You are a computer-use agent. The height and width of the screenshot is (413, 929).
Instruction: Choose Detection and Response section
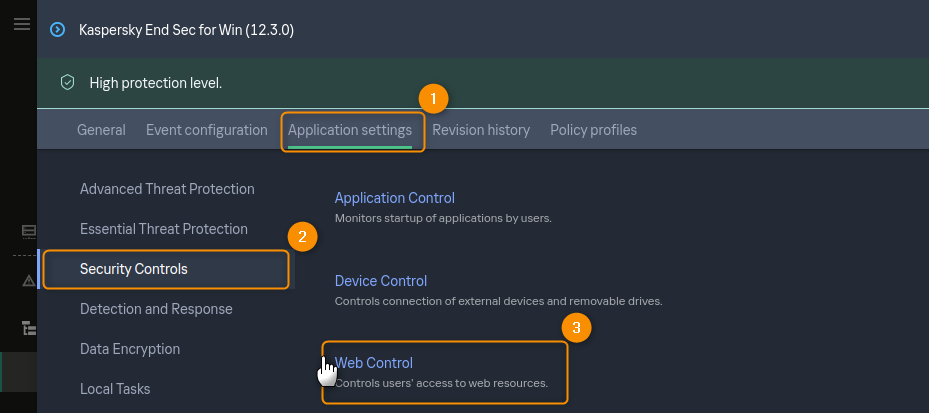(x=156, y=309)
